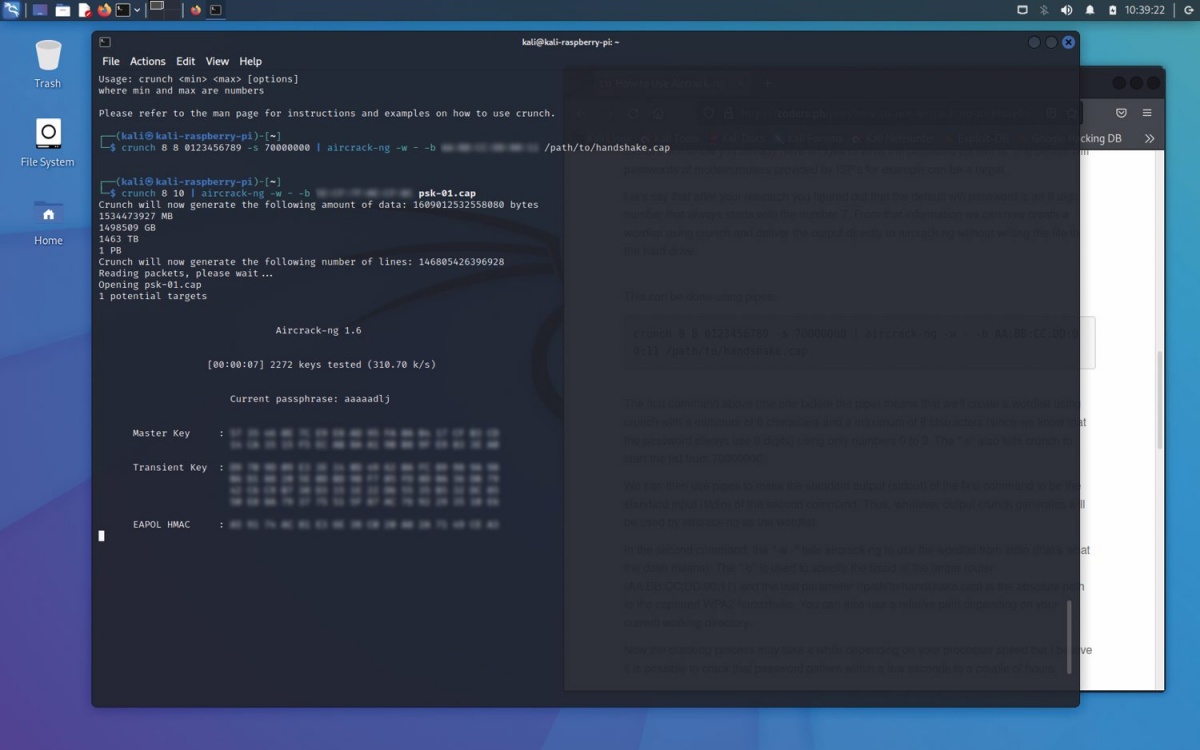The width and height of the screenshot is (1200, 750).
Task: Select the Home folder desktop icon
Action: coord(48,221)
